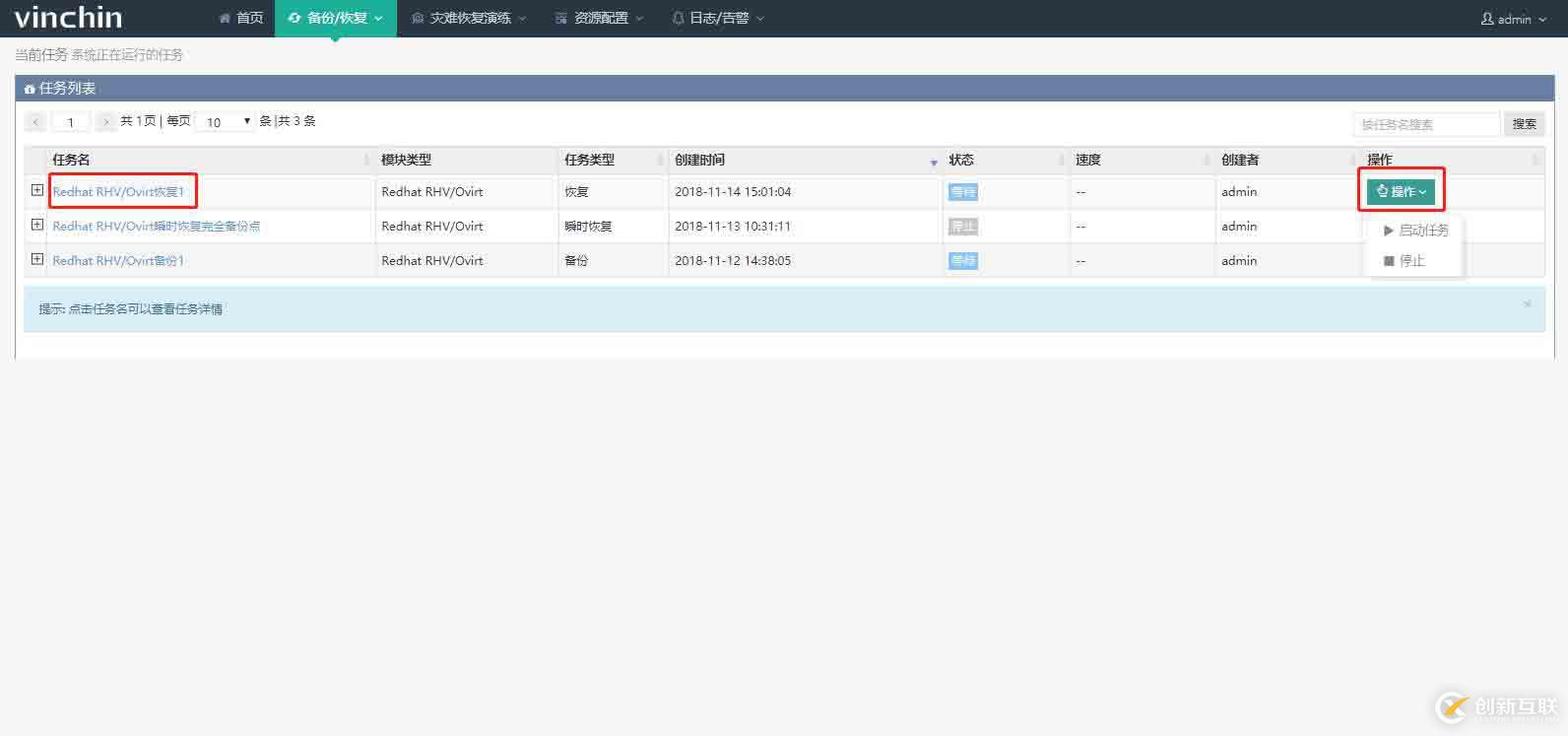Open task Redhat RHV/Ovirt恢复1 details
Viewport: 1568px width, 736px height.
click(x=118, y=192)
